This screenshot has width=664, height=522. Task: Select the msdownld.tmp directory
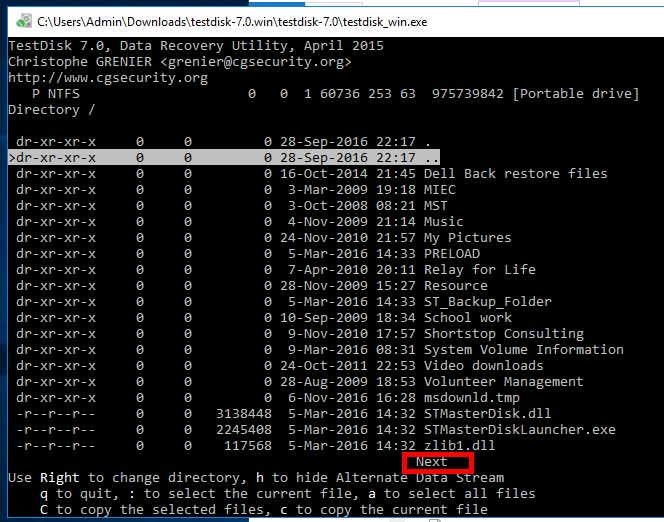tap(268, 398)
